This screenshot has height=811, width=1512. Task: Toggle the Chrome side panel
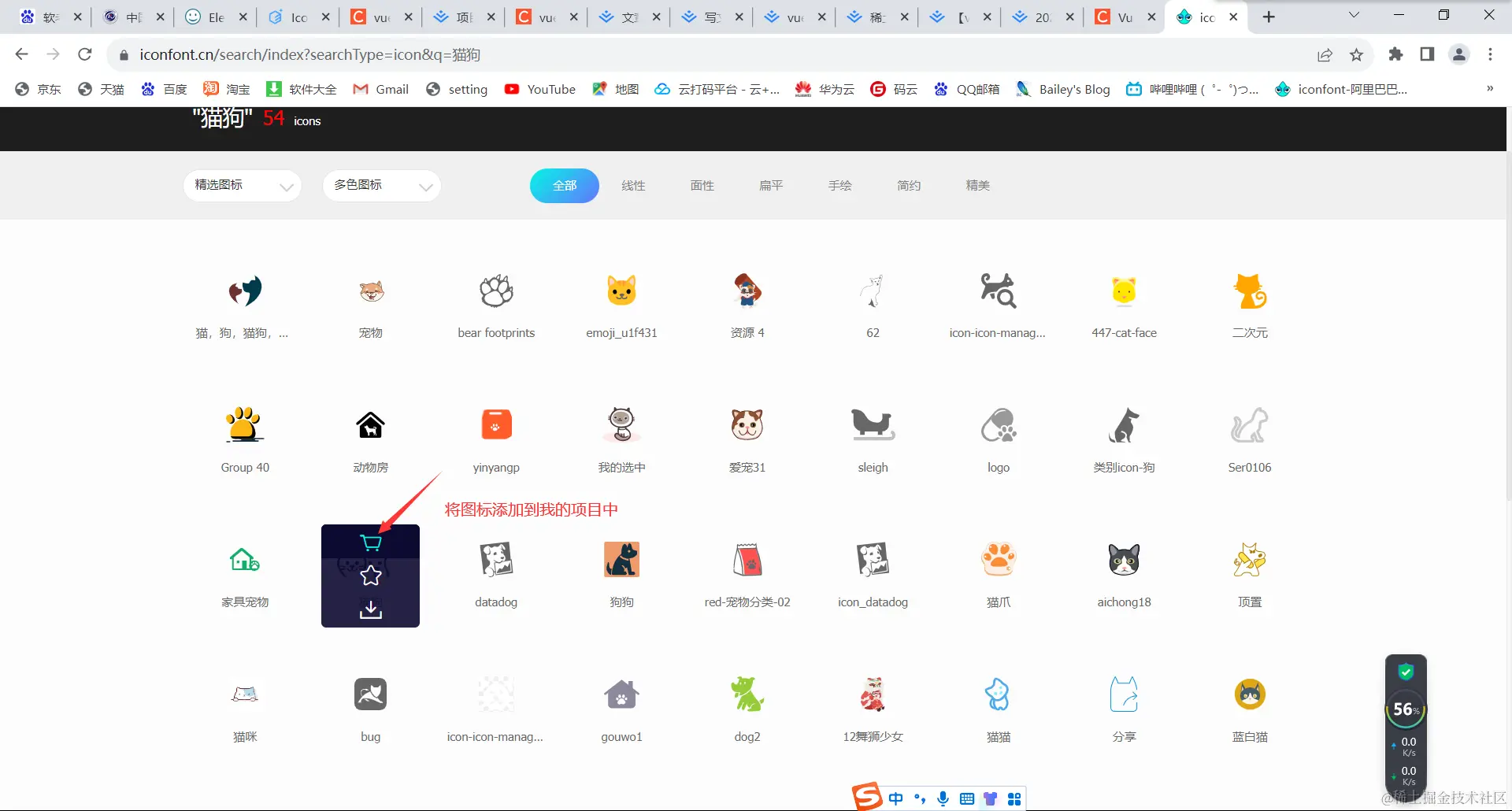click(x=1426, y=54)
